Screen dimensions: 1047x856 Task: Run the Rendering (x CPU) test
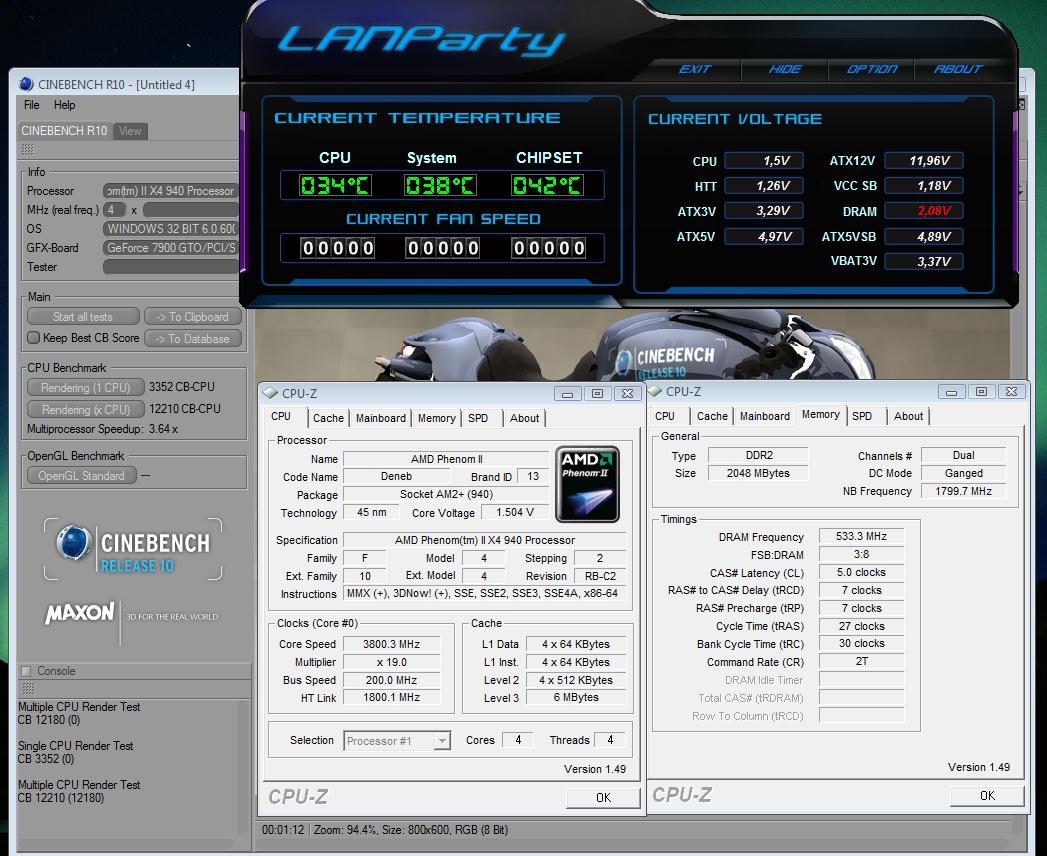click(x=85, y=409)
